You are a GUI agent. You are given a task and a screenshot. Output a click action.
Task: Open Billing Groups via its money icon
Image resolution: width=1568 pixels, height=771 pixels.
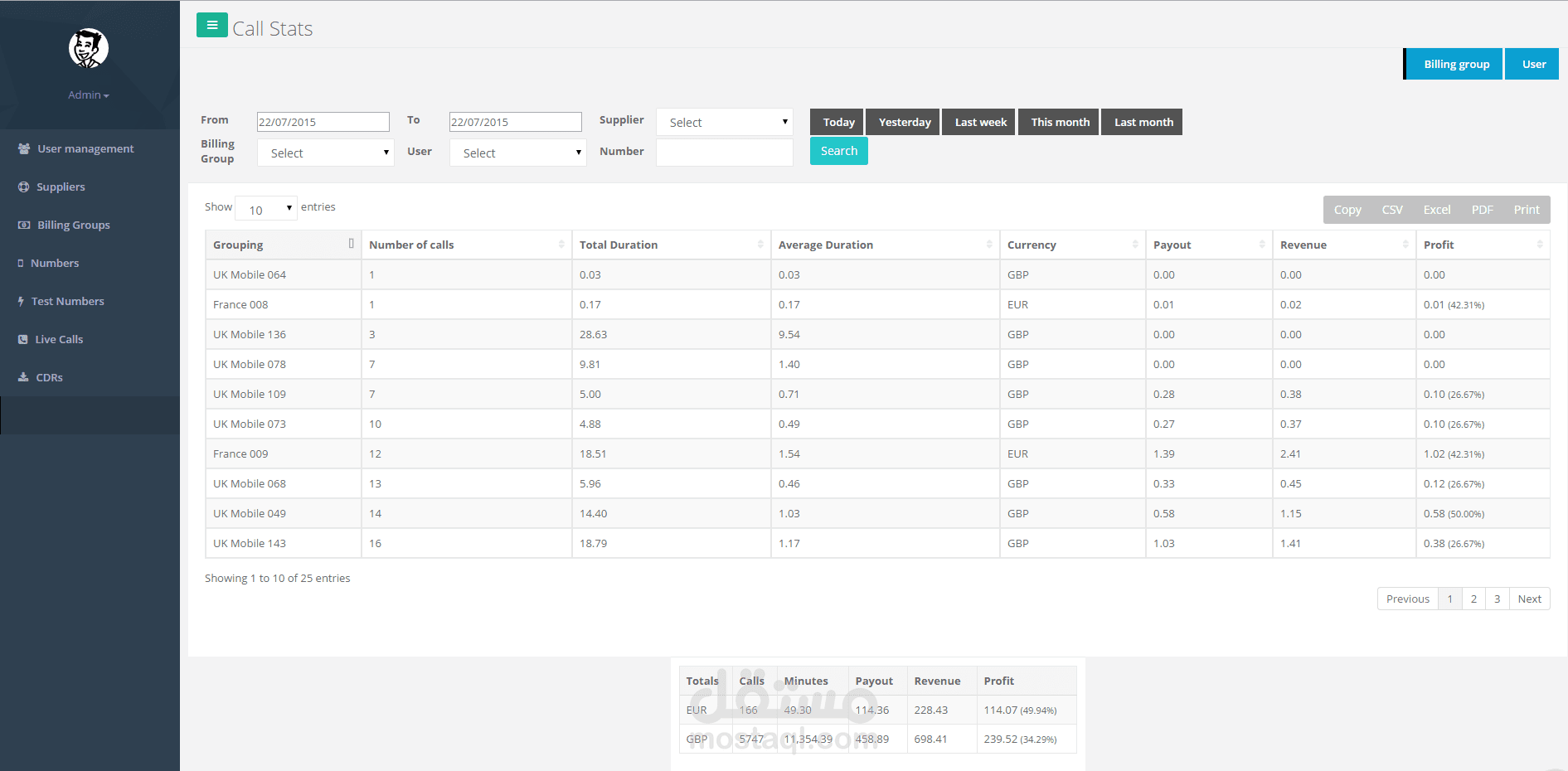24,225
